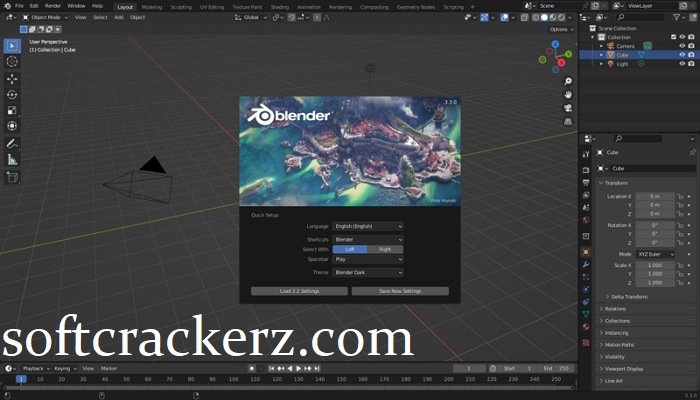700x400 pixels.
Task: Toggle the camera view icon
Action: pyautogui.click(x=568, y=108)
